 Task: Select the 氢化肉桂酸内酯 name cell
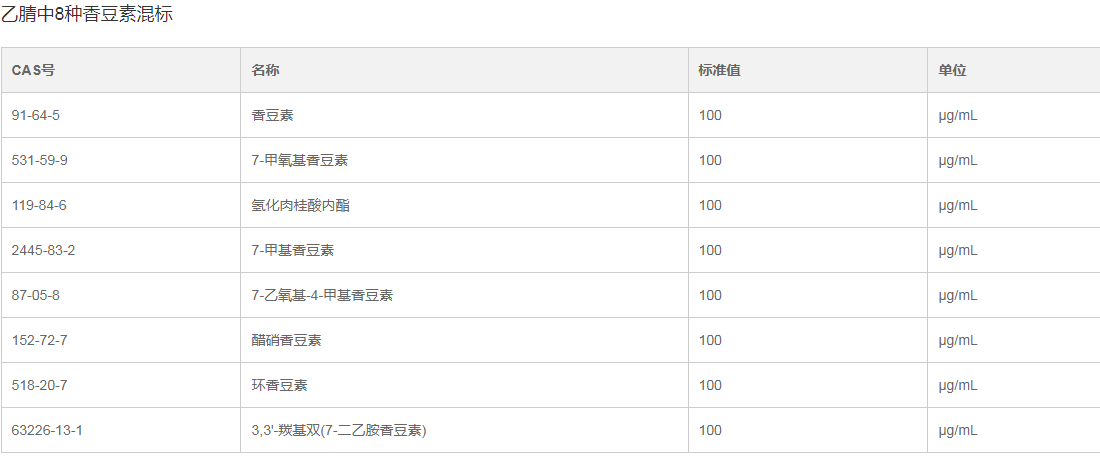click(300, 205)
